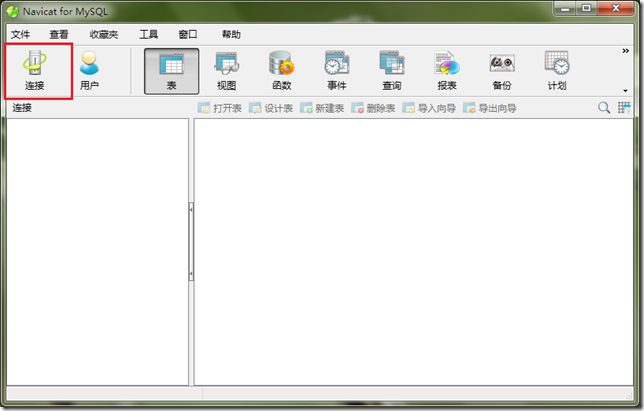Select the 表 (Table) toolbar icon

point(171,70)
